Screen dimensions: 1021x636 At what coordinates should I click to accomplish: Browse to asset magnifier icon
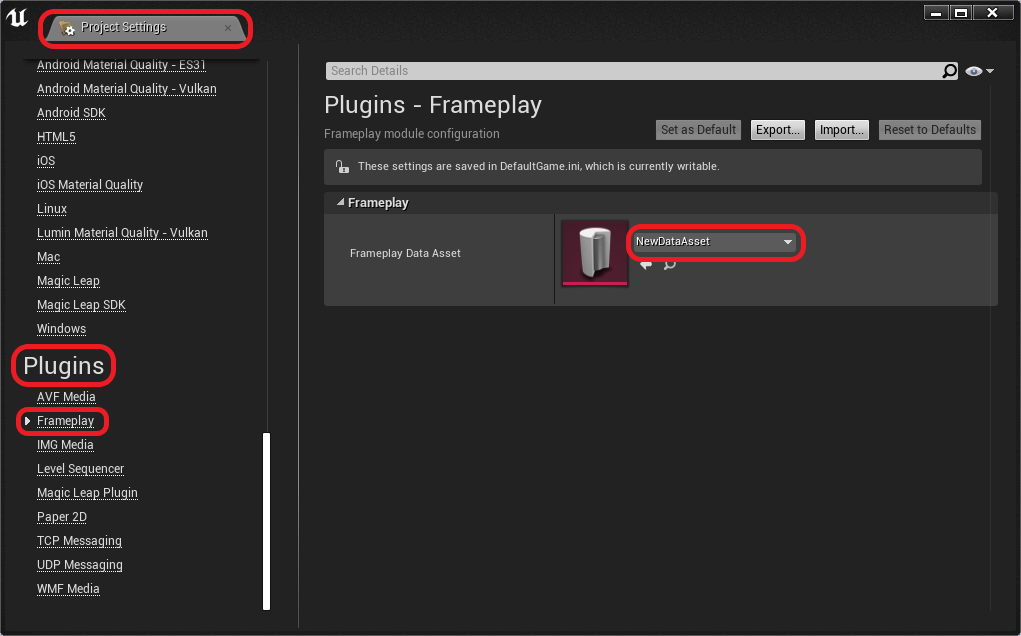coord(669,264)
